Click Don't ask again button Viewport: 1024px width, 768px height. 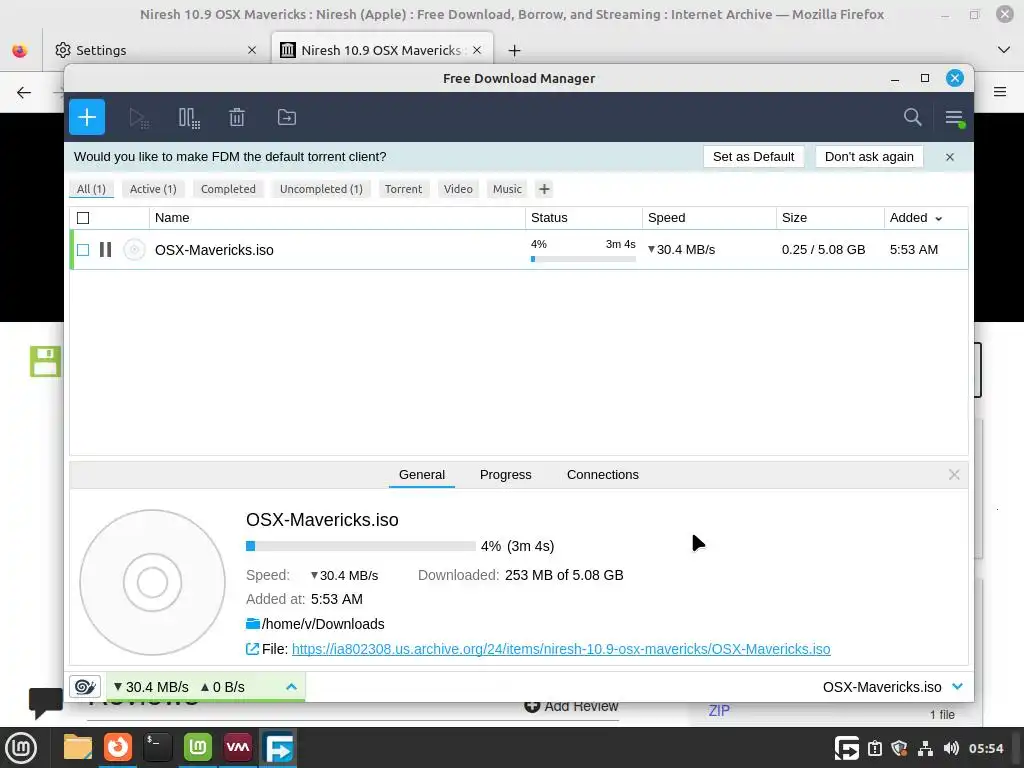pyautogui.click(x=869, y=157)
